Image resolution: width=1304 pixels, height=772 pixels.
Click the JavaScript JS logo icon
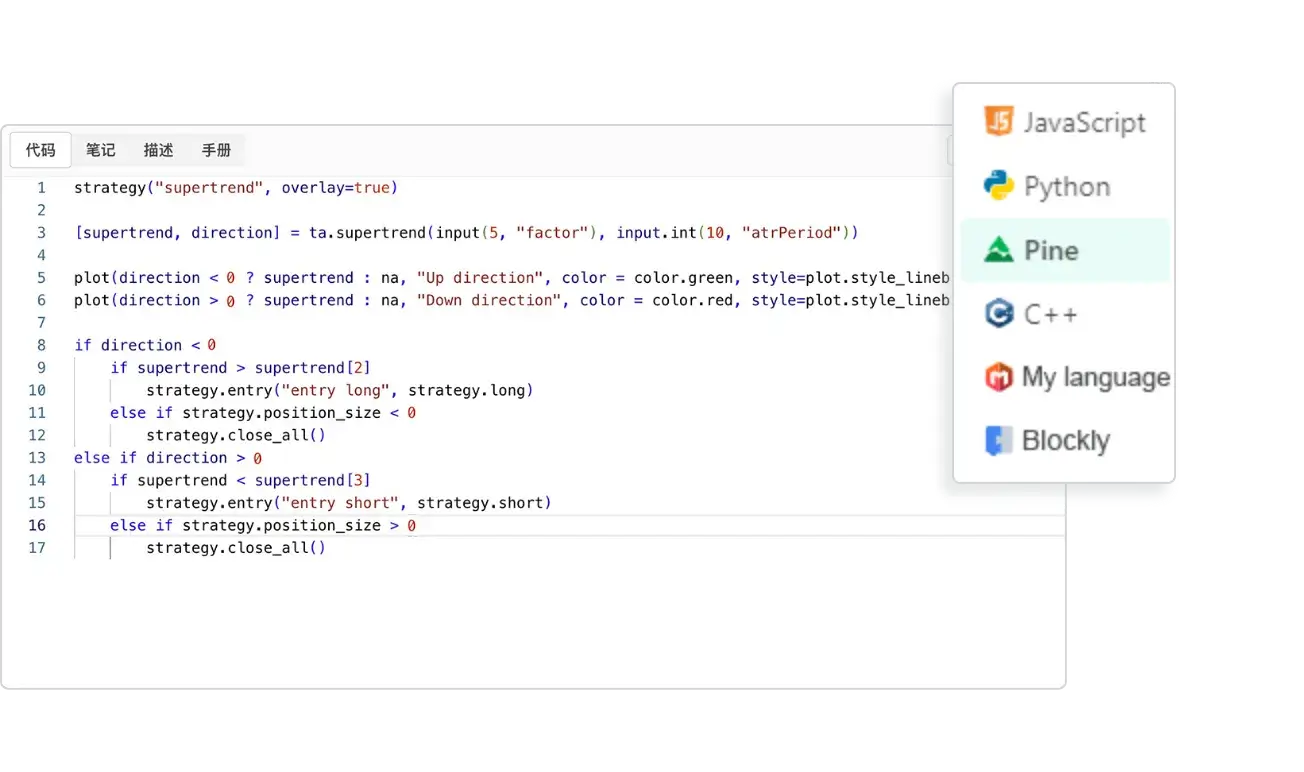[x=998, y=122]
